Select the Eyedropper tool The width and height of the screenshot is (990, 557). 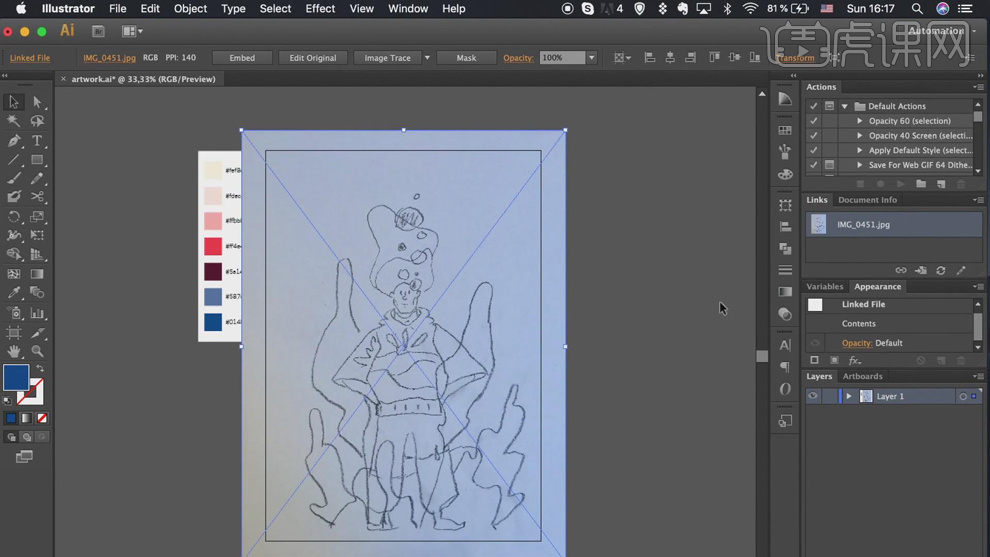(x=14, y=293)
